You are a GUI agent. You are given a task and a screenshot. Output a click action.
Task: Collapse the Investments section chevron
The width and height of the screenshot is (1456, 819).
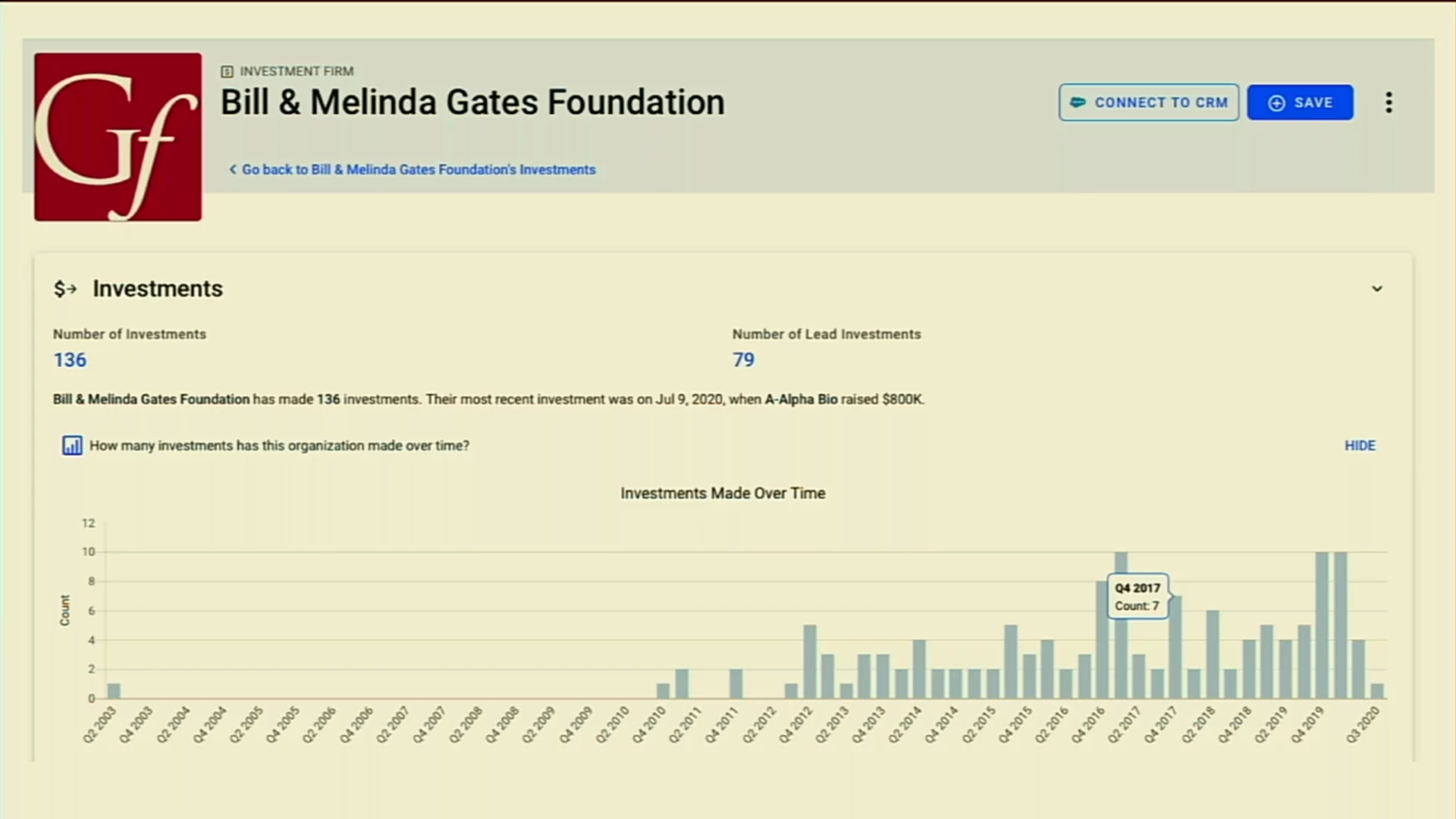1377,289
